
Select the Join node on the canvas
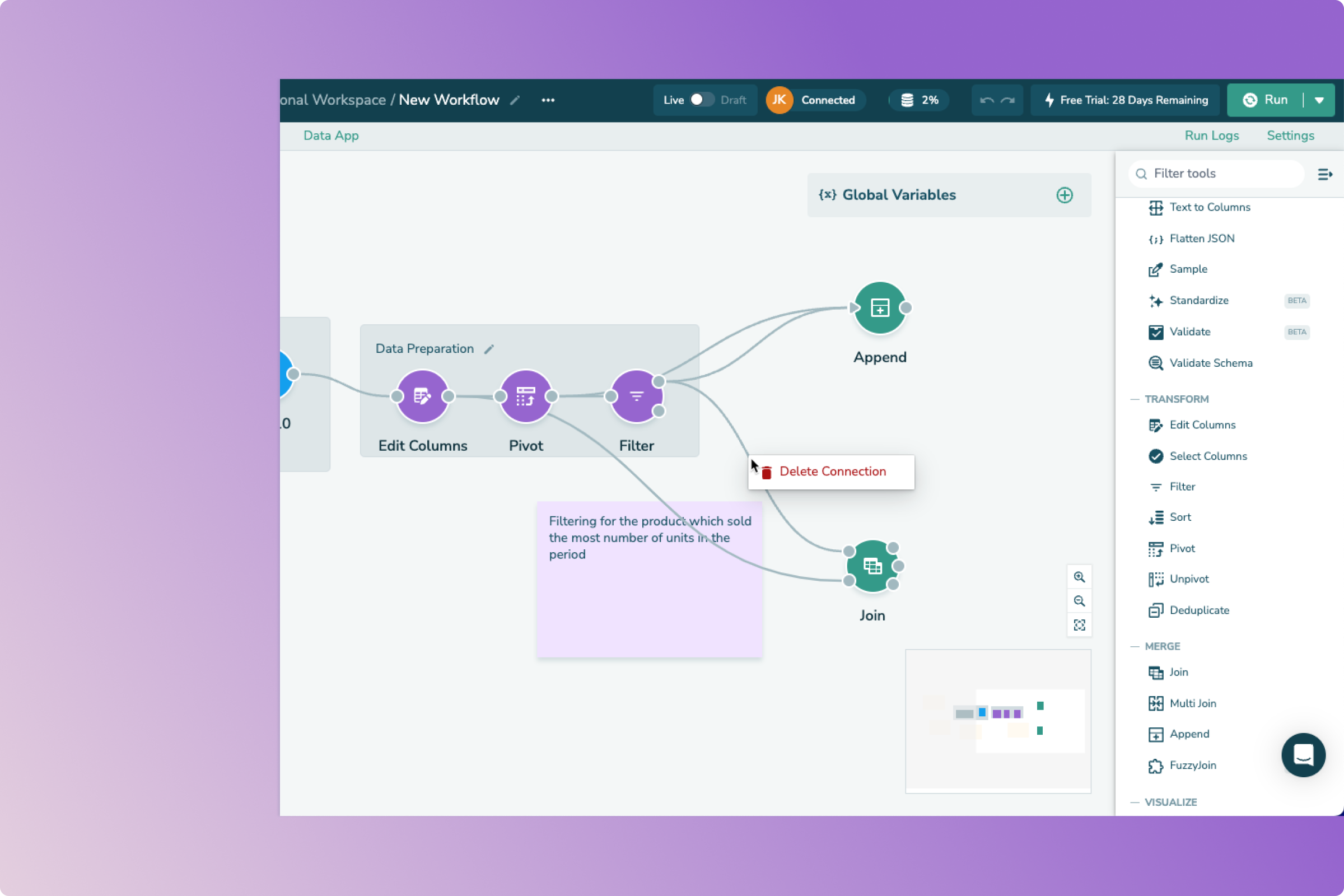[x=872, y=566]
